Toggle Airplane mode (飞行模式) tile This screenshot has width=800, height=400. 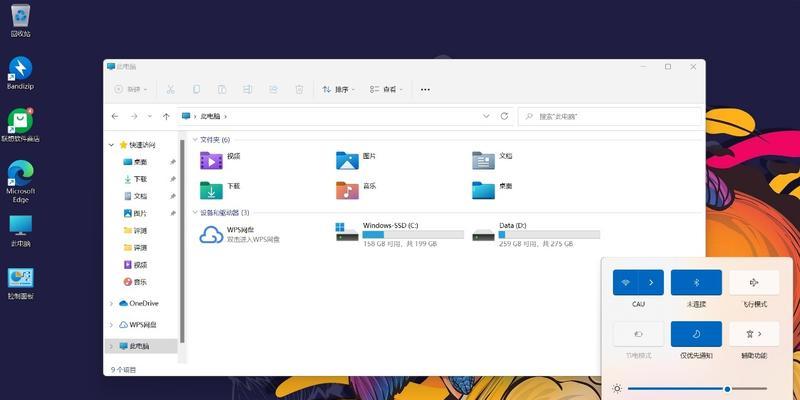pos(754,282)
